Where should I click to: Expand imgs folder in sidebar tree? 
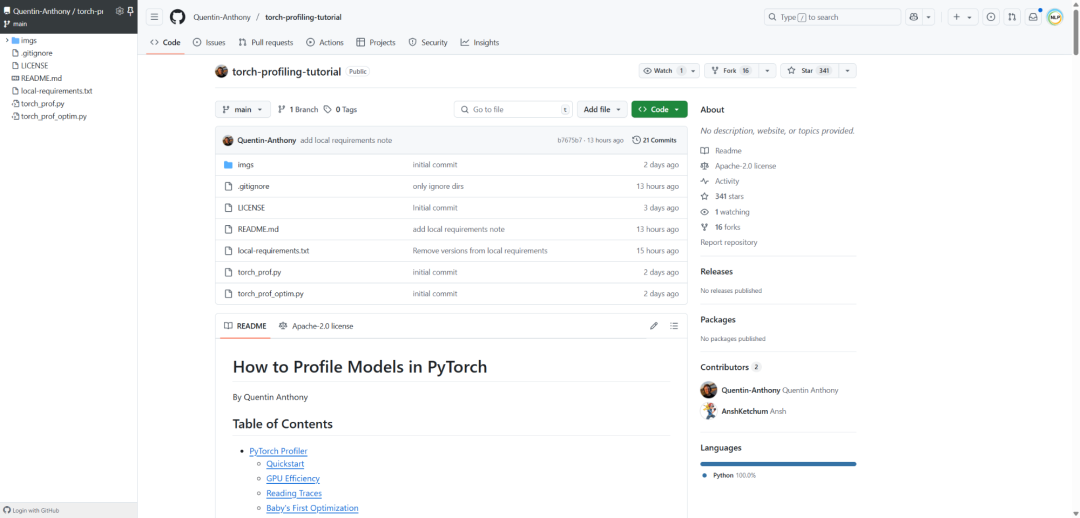pos(7,40)
